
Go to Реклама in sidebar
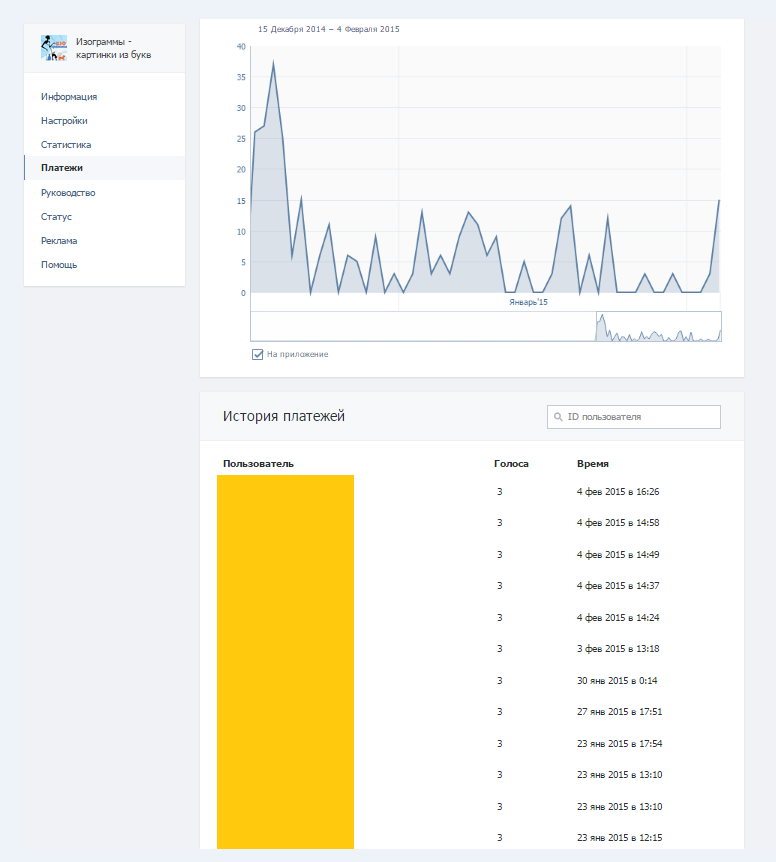(59, 241)
